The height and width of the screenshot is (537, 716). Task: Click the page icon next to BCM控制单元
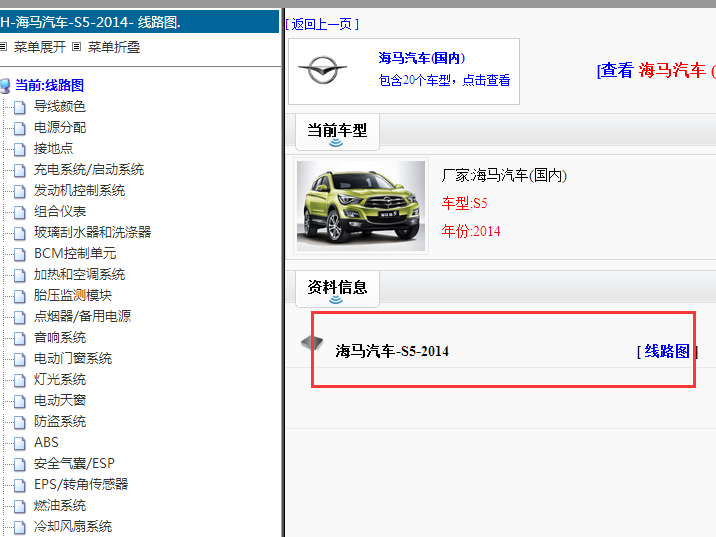[x=20, y=254]
